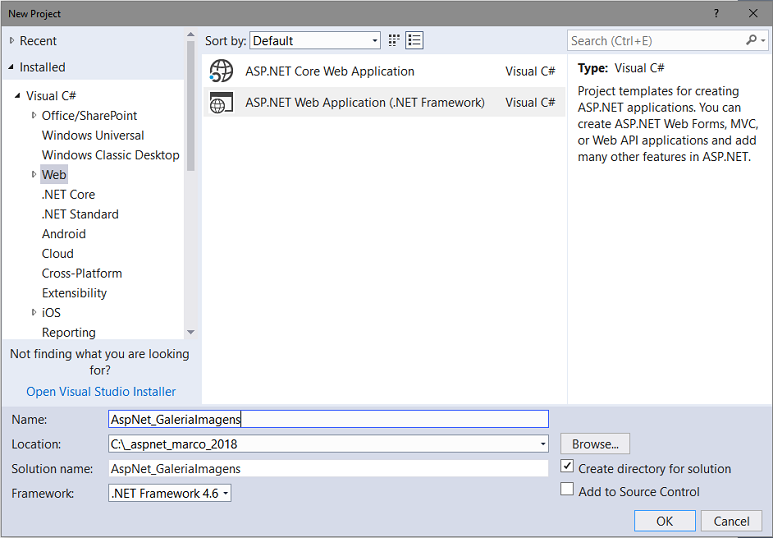Viewport: 773px width, 538px height.
Task: Open Visual Studio Installer link
Action: point(101,391)
